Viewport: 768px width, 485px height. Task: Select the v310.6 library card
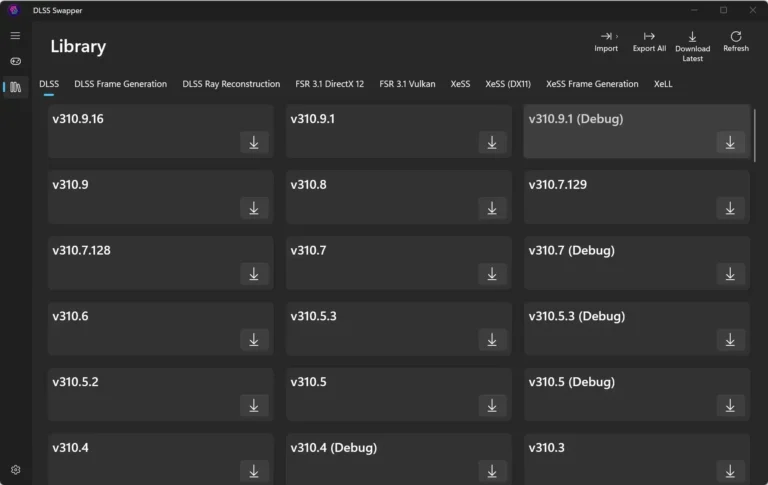point(161,329)
